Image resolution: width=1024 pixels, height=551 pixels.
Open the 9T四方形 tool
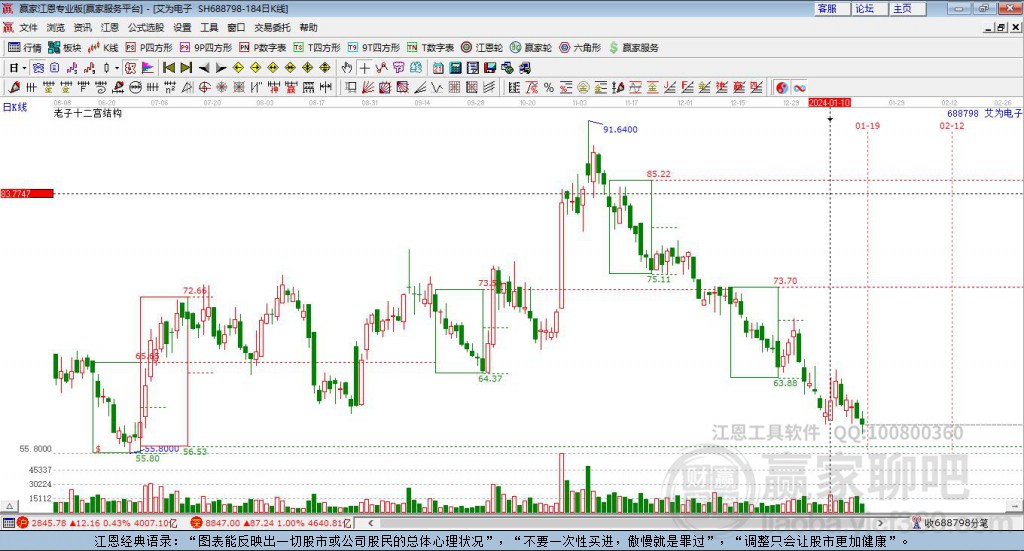coord(374,48)
